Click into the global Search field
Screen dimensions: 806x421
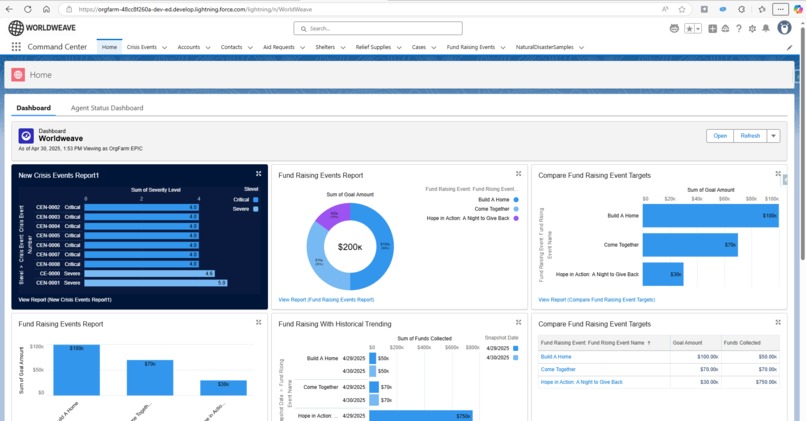(x=378, y=28)
